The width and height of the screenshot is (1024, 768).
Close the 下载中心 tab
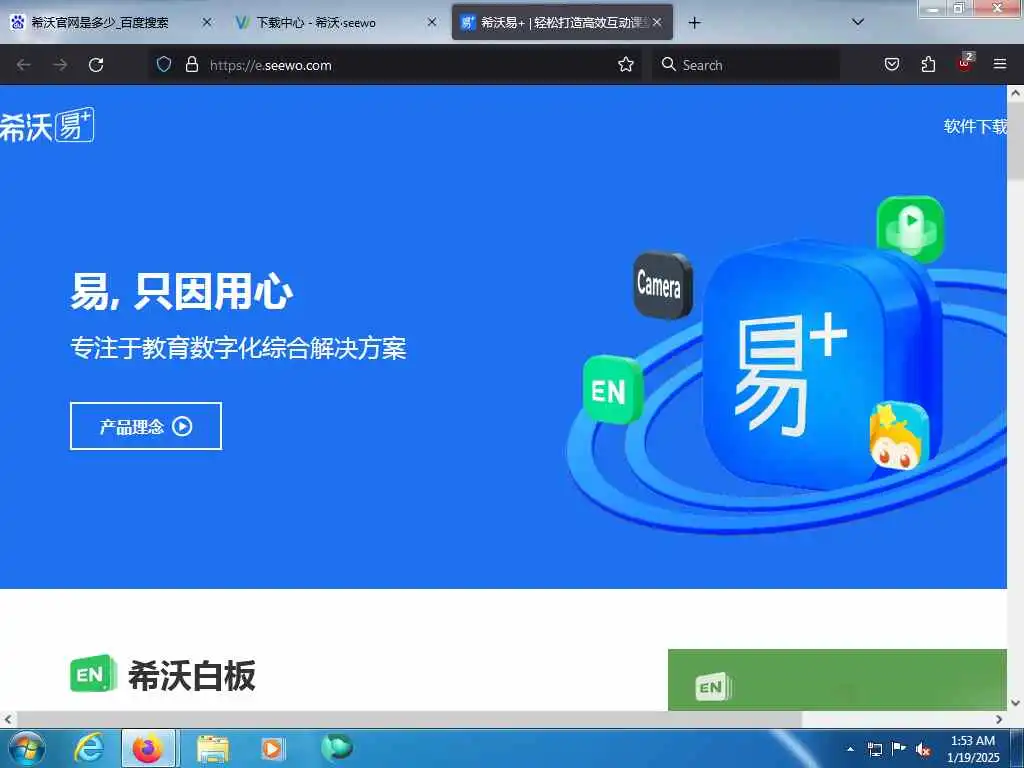[432, 22]
